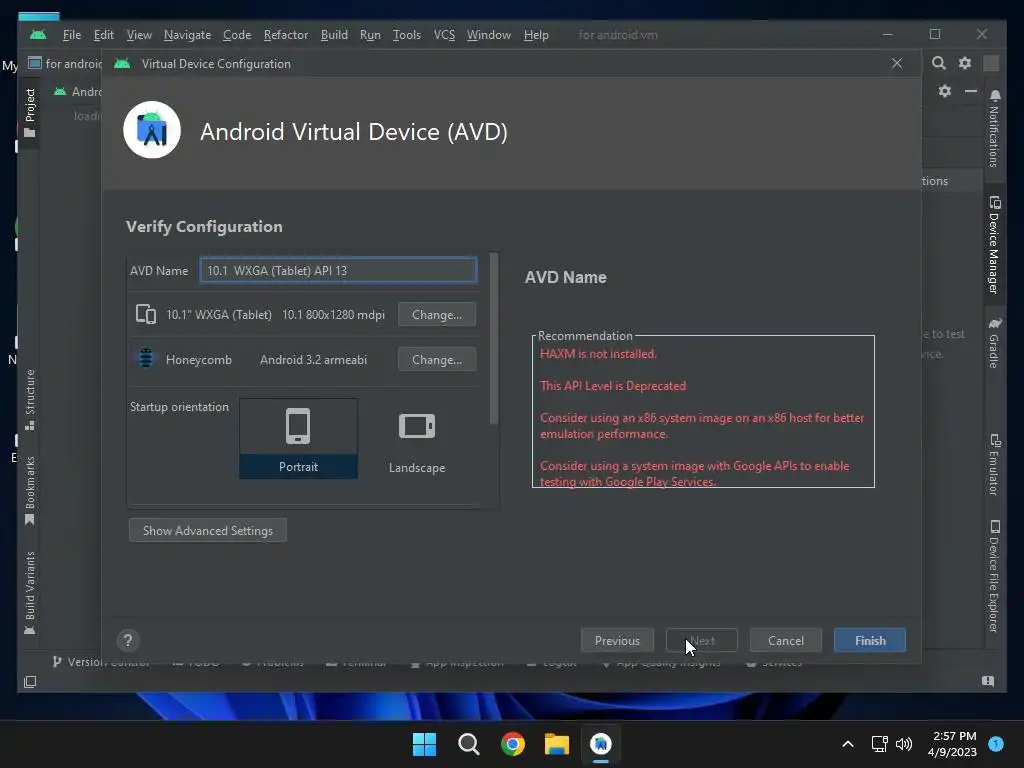This screenshot has height=768, width=1024.
Task: Click the tablet device icon in device row
Action: [146, 315]
